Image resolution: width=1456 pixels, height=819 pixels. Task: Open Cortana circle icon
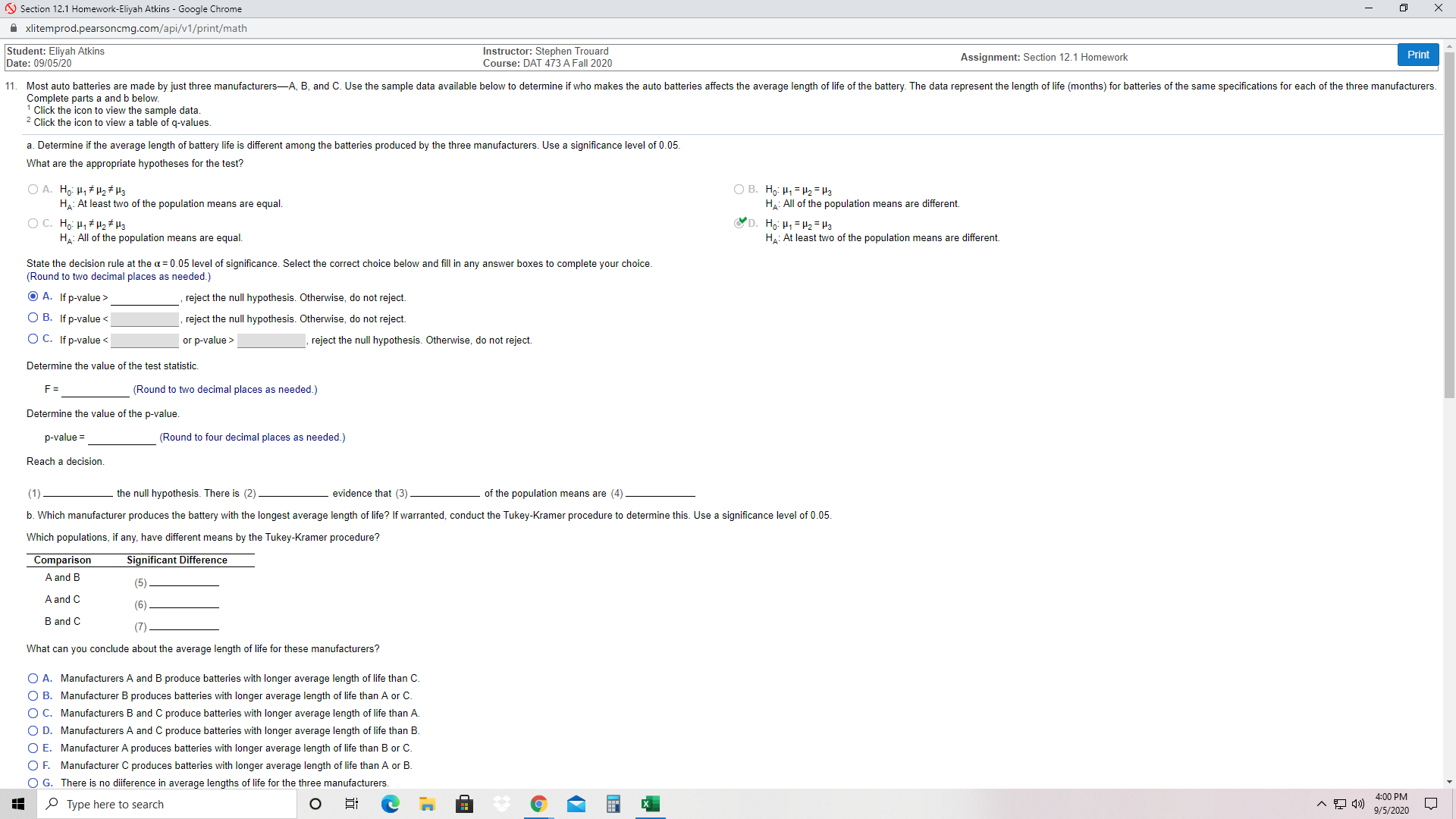[315, 804]
